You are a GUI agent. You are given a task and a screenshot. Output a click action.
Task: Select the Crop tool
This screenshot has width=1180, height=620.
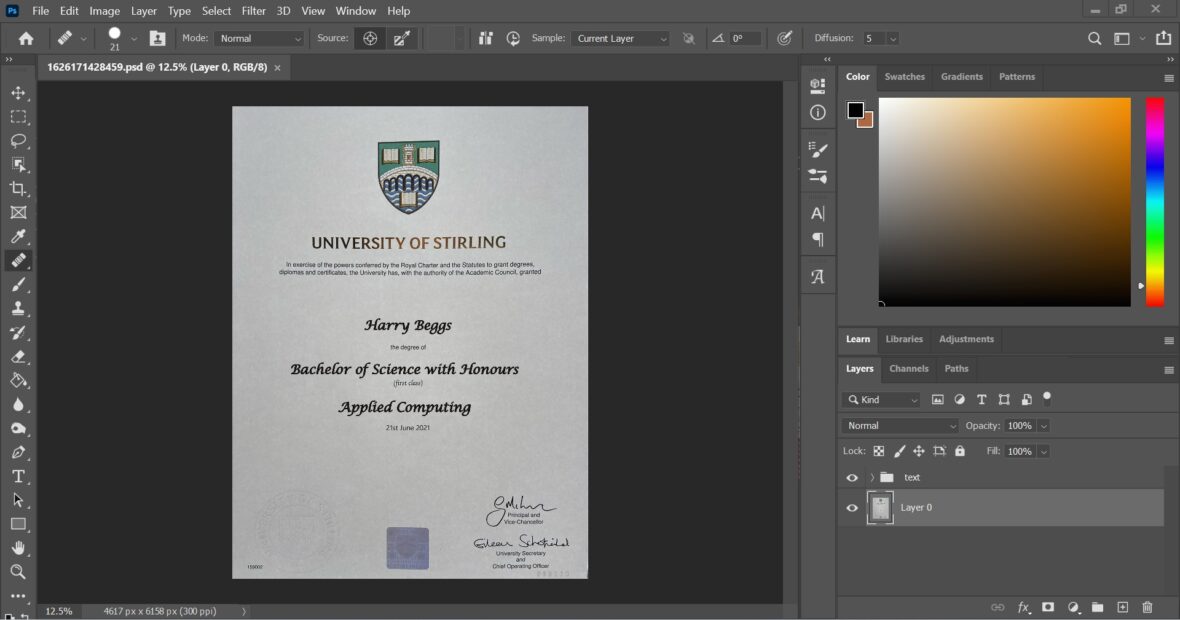(x=18, y=188)
